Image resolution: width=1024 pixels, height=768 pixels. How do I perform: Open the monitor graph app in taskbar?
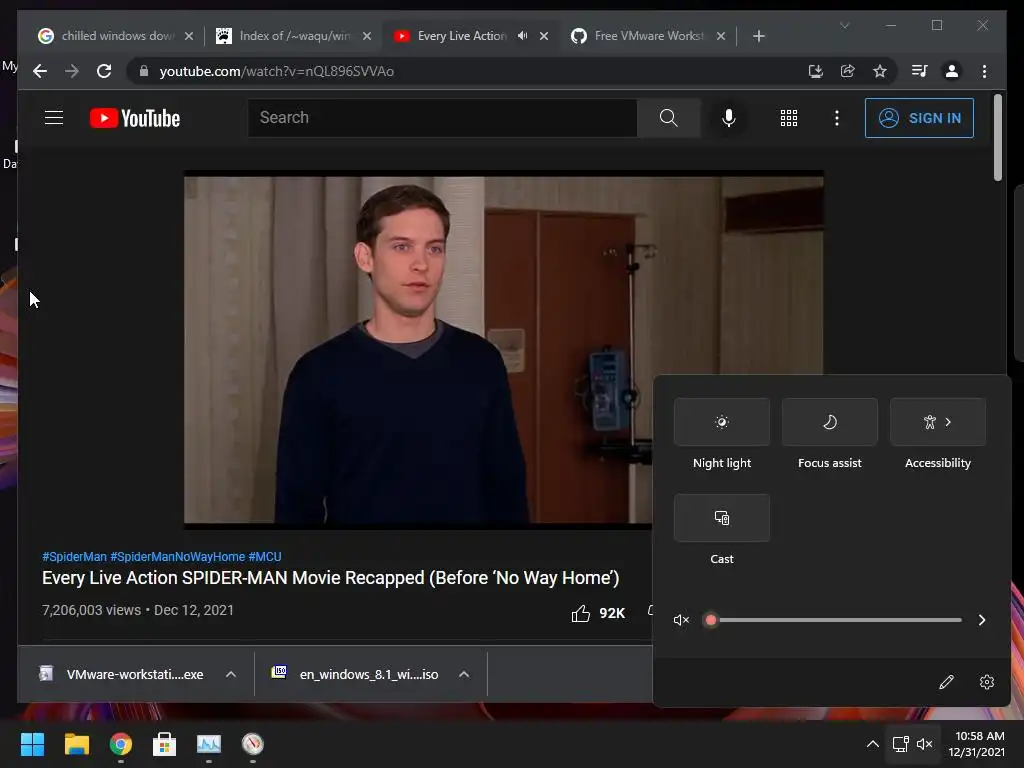click(x=209, y=744)
